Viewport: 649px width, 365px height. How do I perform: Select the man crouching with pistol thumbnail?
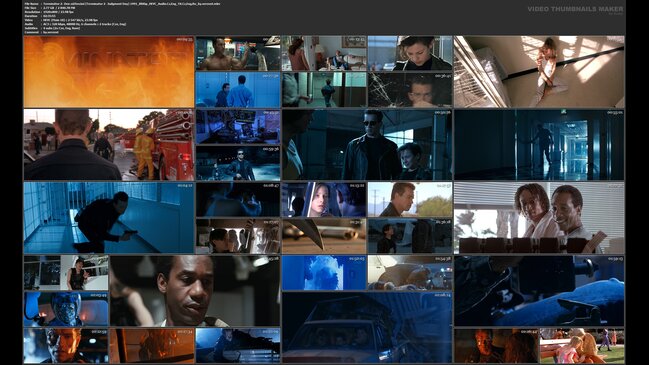[109, 218]
